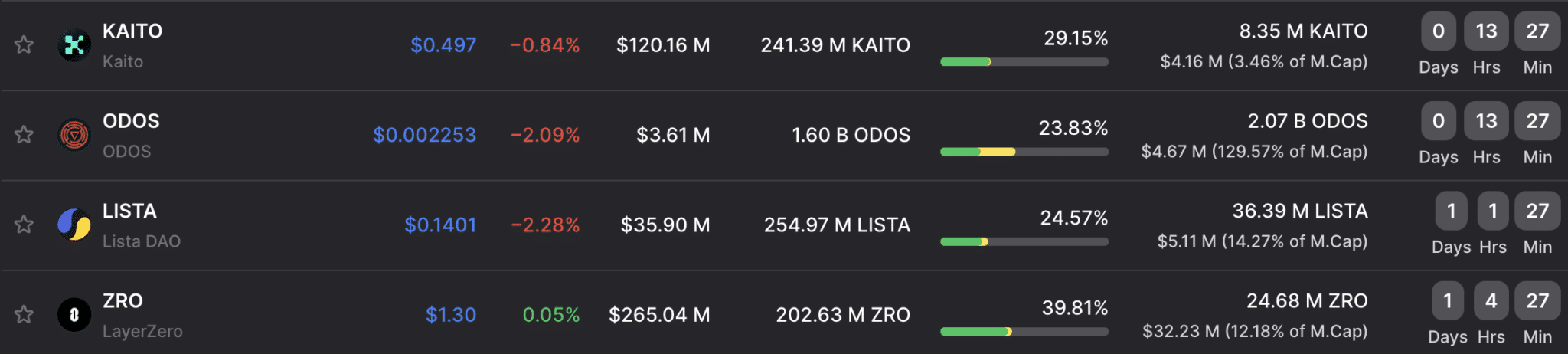Click ZRO's $265.04 M market cap

tap(659, 315)
